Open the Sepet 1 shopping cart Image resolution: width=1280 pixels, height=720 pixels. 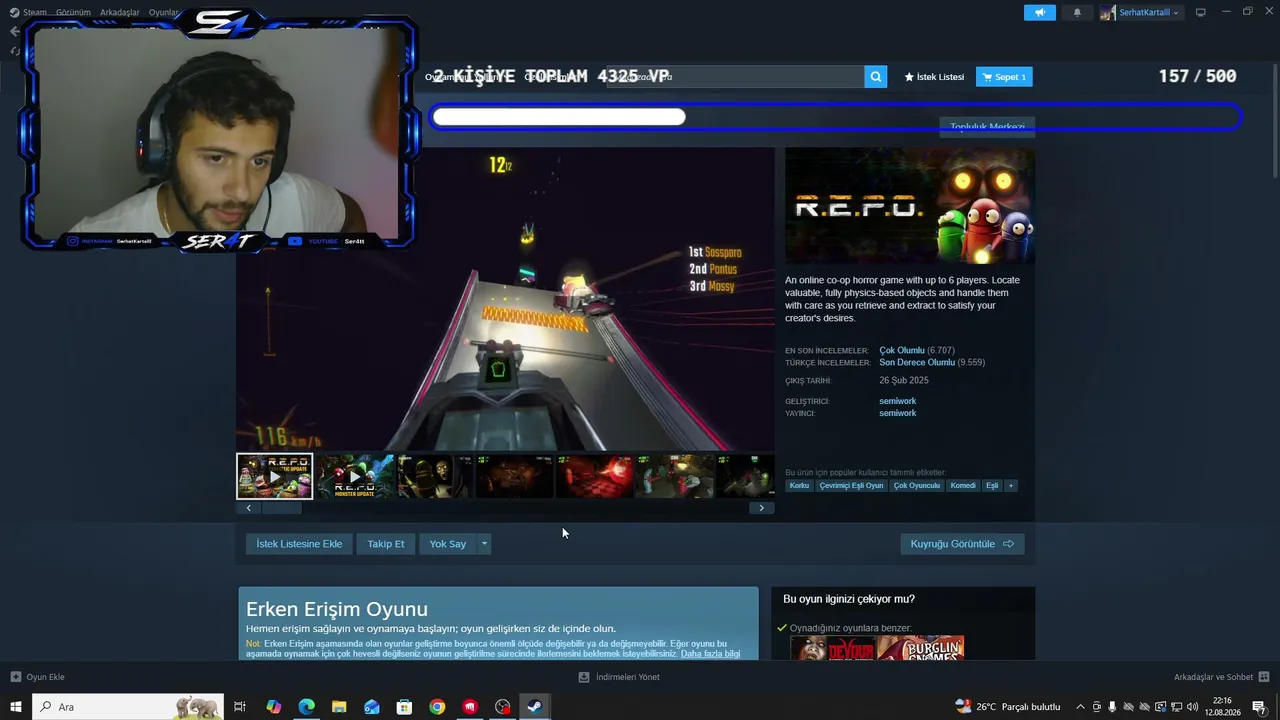(1004, 77)
